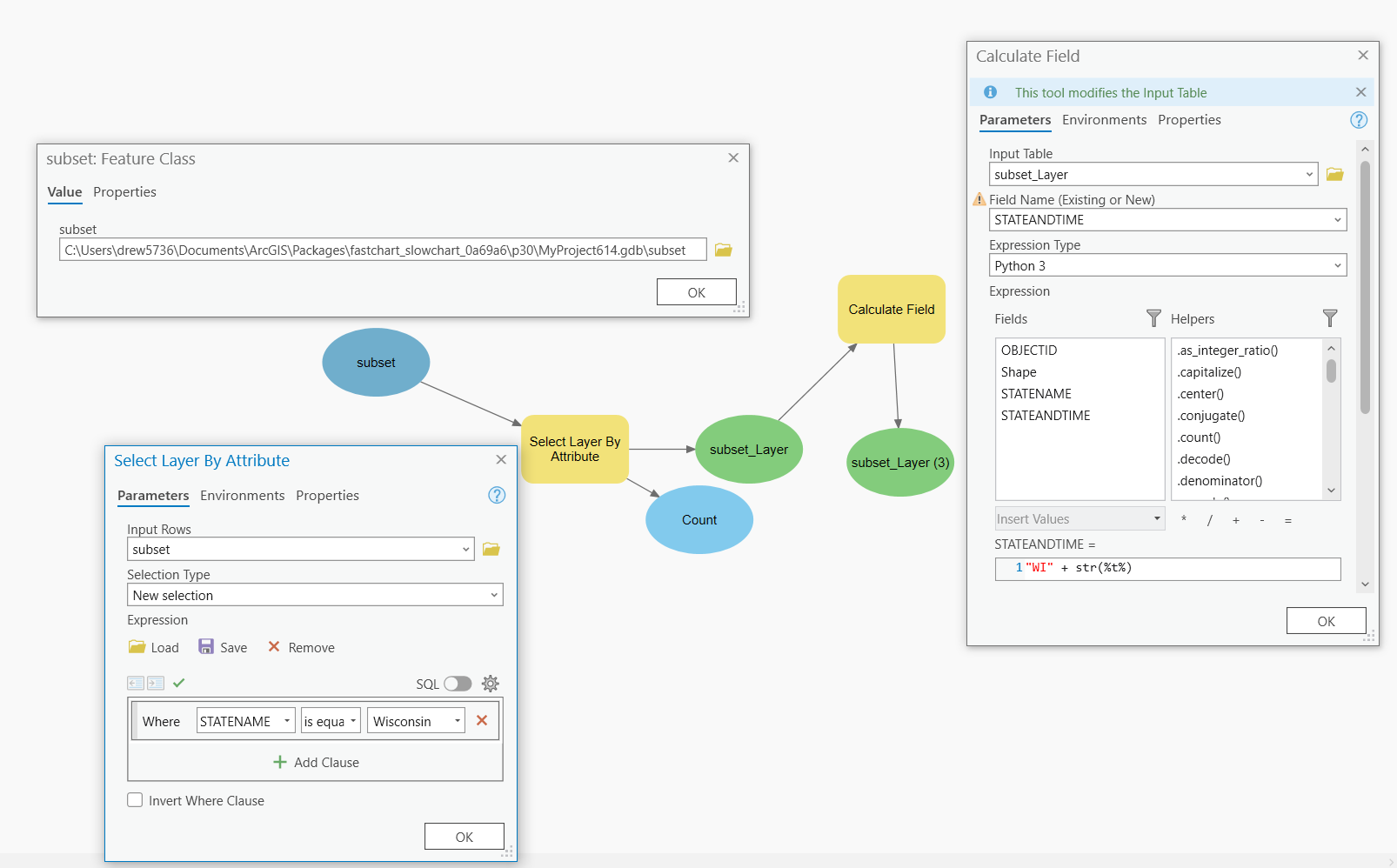Viewport: 1397px width, 868px height.
Task: Add a new clause to the where expression
Action: point(315,762)
